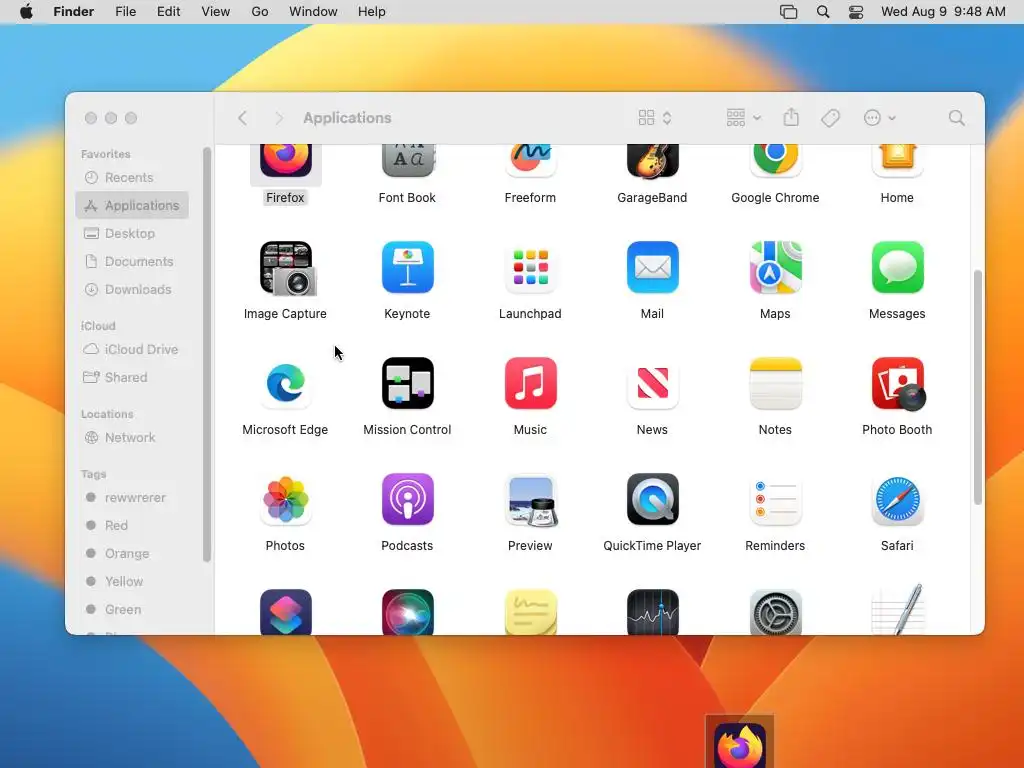Select the Safari app icon
The image size is (1024, 768).
pos(897,500)
